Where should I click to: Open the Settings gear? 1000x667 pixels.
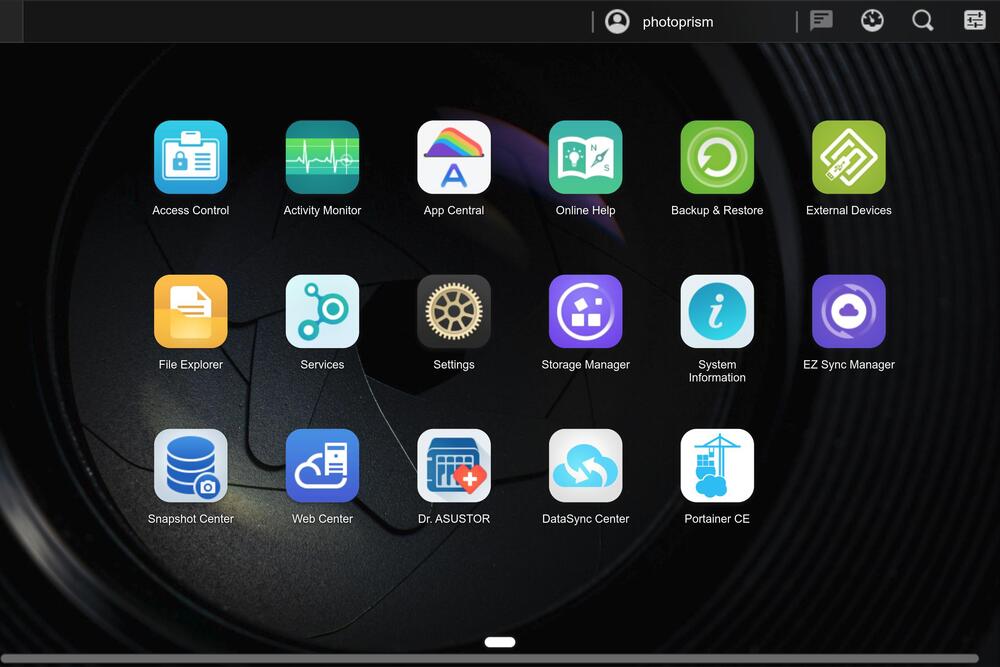[x=454, y=311]
